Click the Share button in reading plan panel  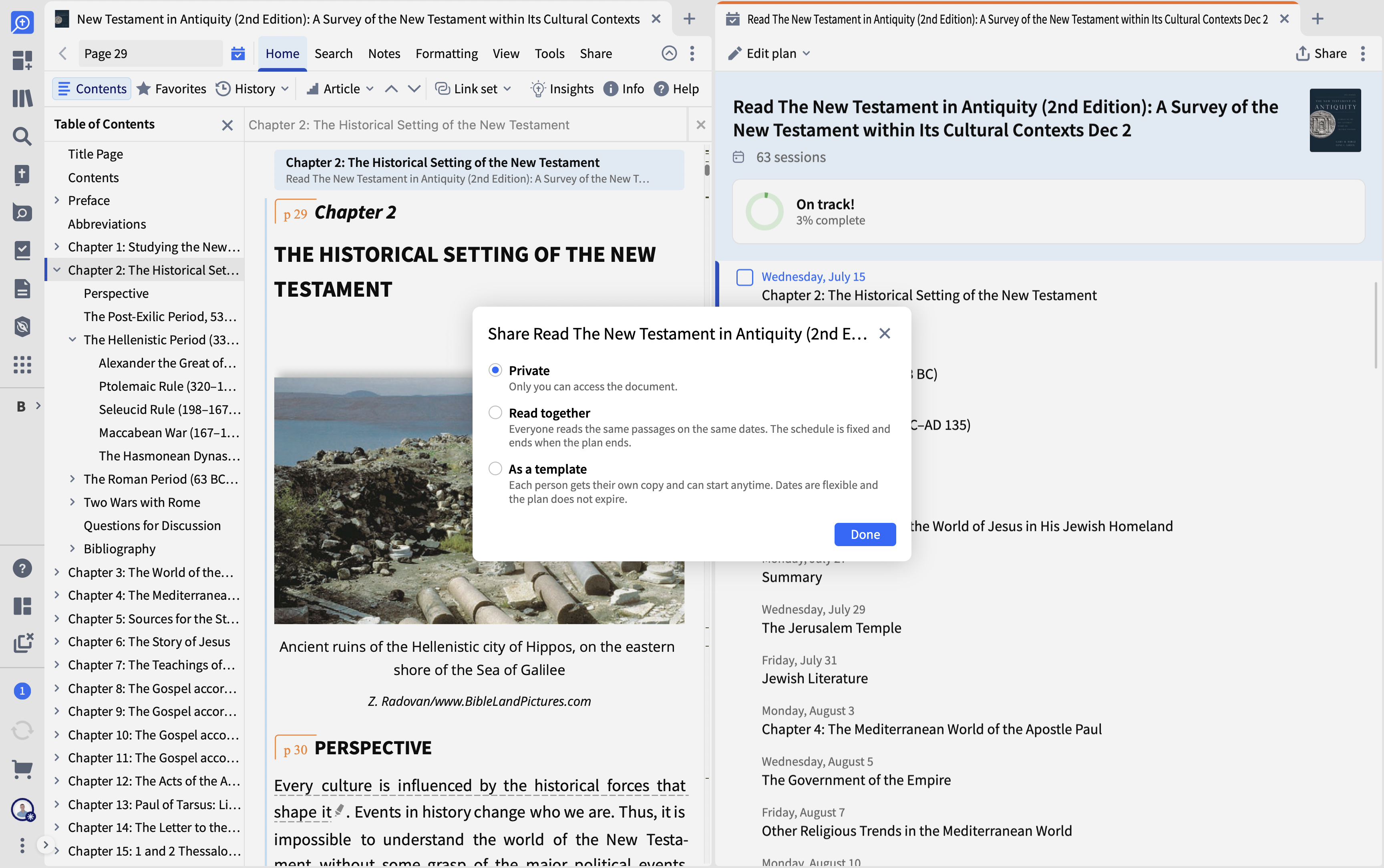point(1322,53)
